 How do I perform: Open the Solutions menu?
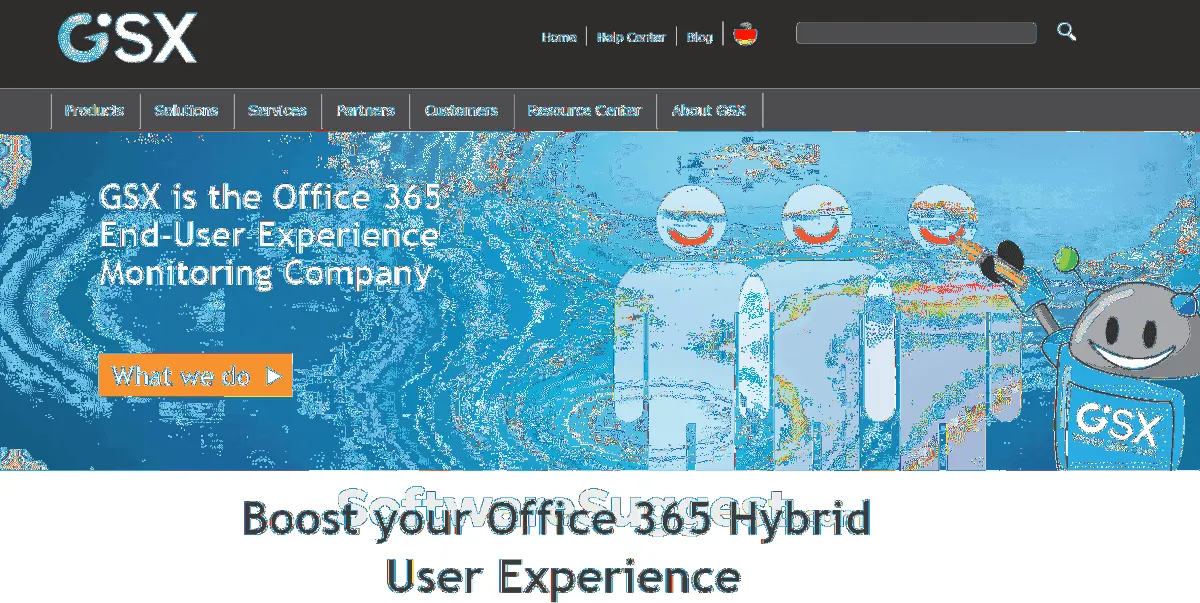[x=186, y=110]
